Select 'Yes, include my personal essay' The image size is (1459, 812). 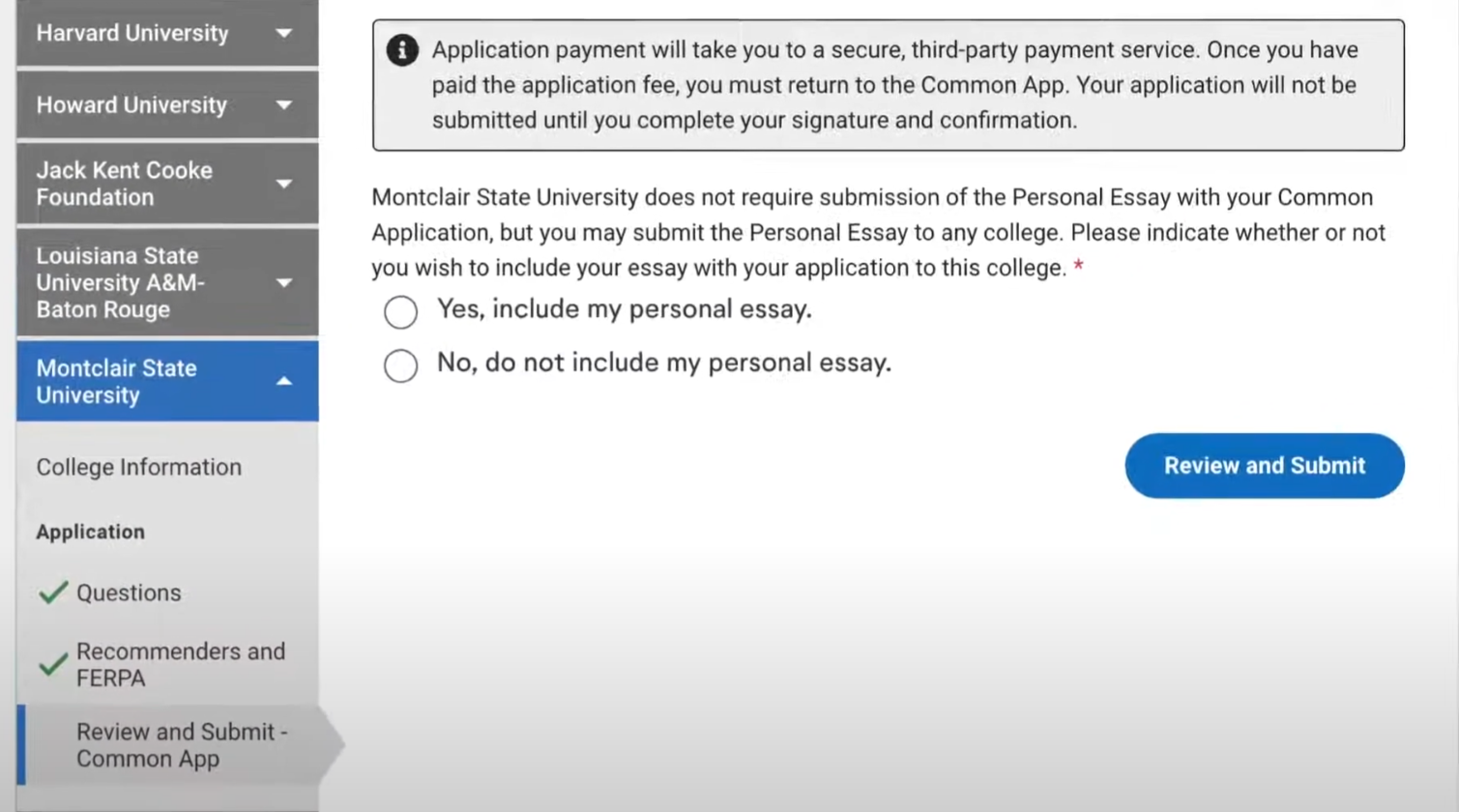(400, 311)
